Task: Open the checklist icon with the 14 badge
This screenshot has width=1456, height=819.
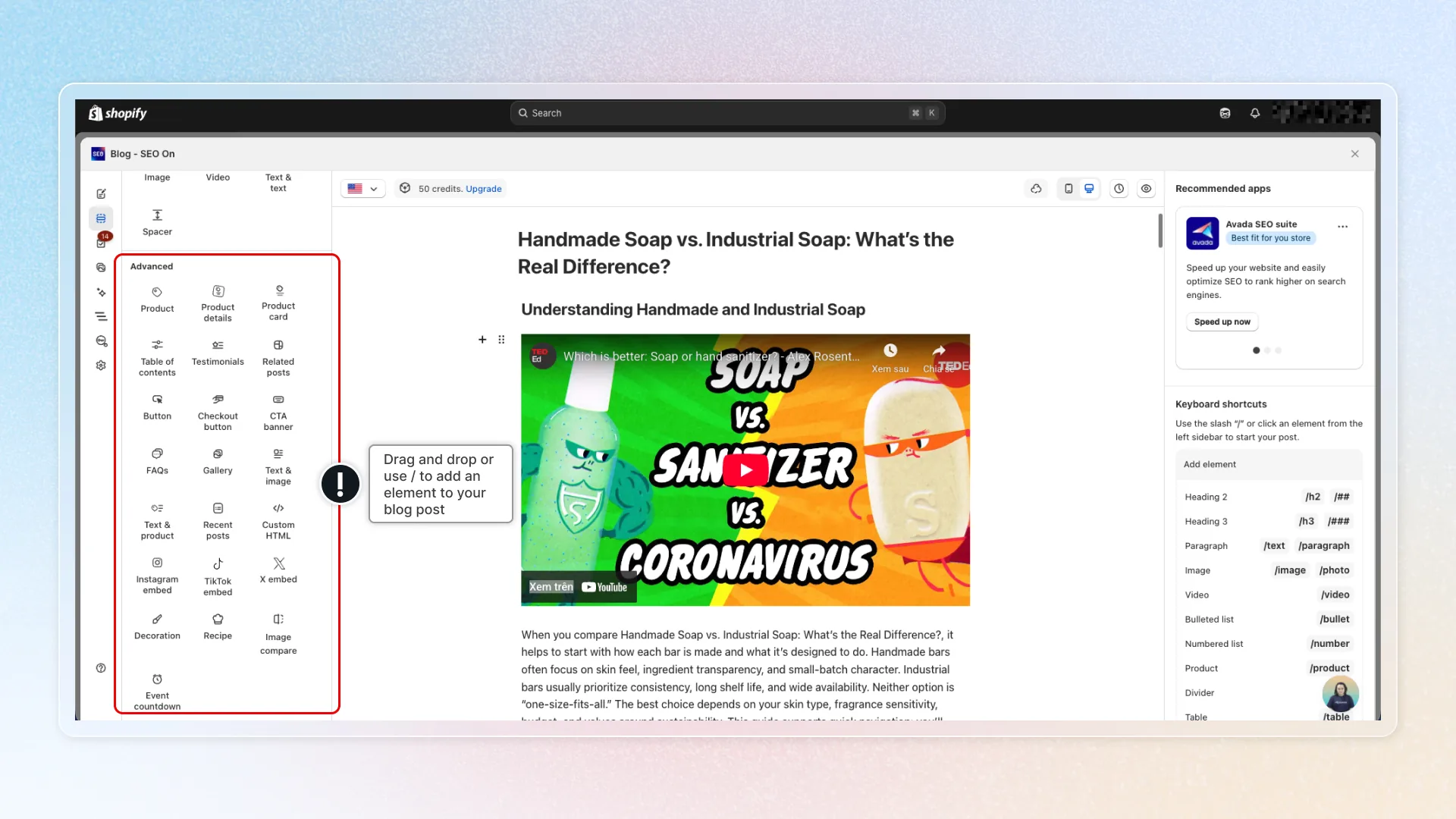Action: pyautogui.click(x=102, y=242)
